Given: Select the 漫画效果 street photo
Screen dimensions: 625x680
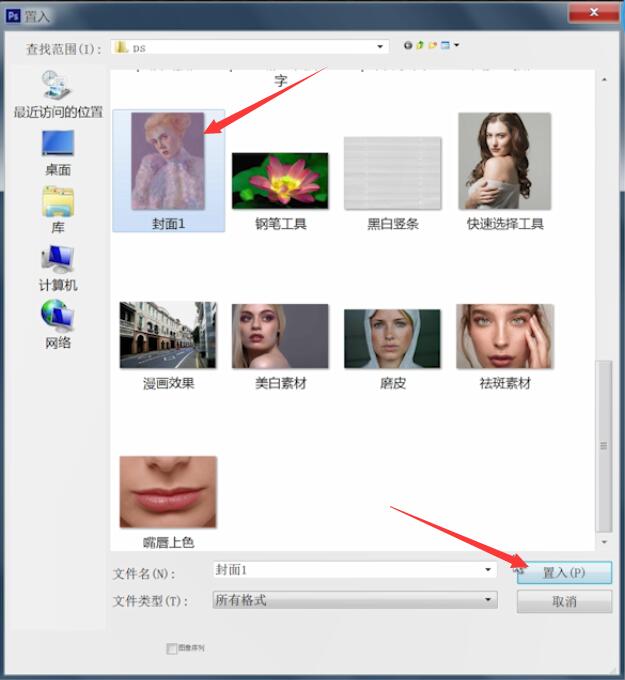Looking at the screenshot, I should coord(168,335).
